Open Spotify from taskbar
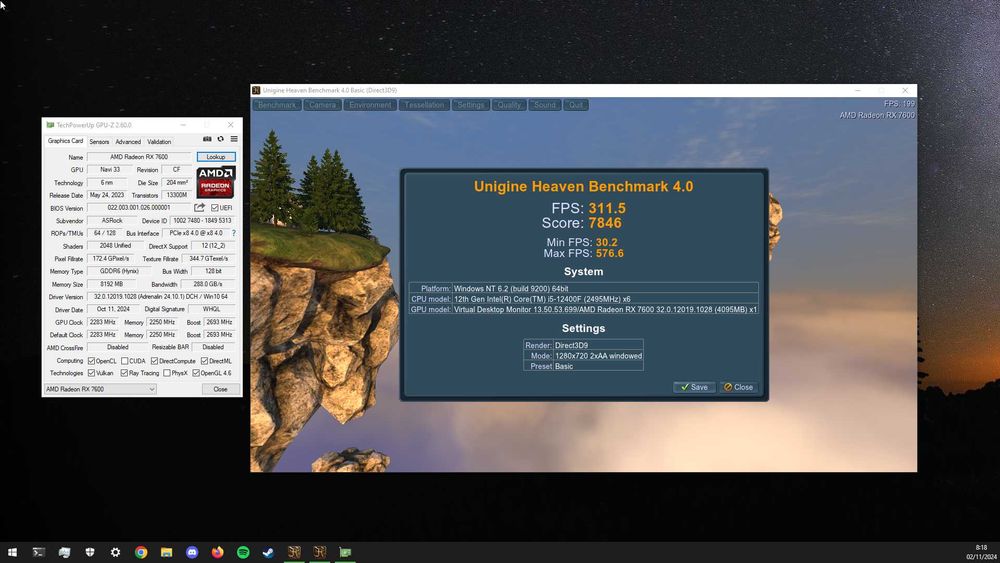The image size is (1000, 563). pyautogui.click(x=243, y=552)
